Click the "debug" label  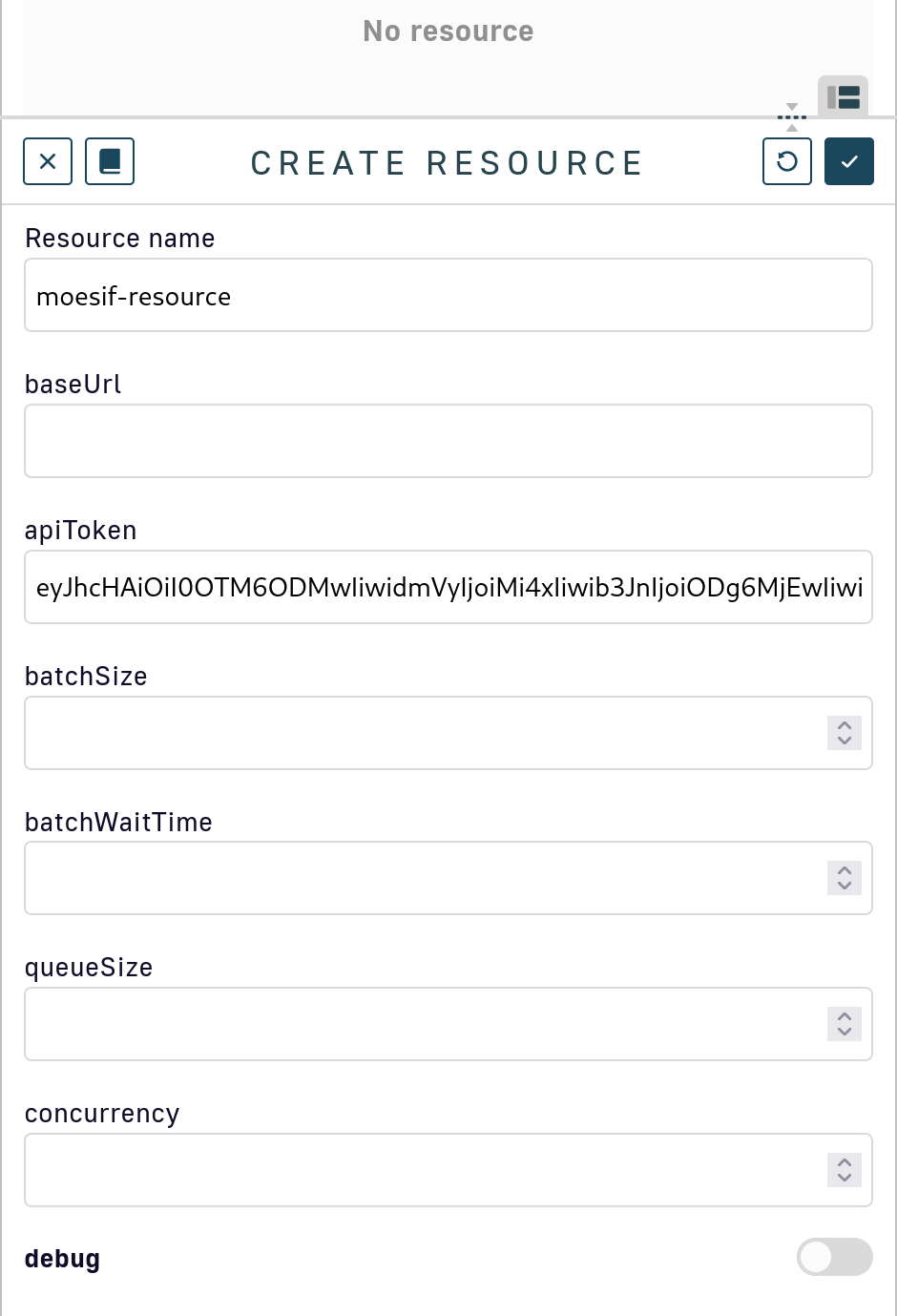click(x=62, y=1260)
